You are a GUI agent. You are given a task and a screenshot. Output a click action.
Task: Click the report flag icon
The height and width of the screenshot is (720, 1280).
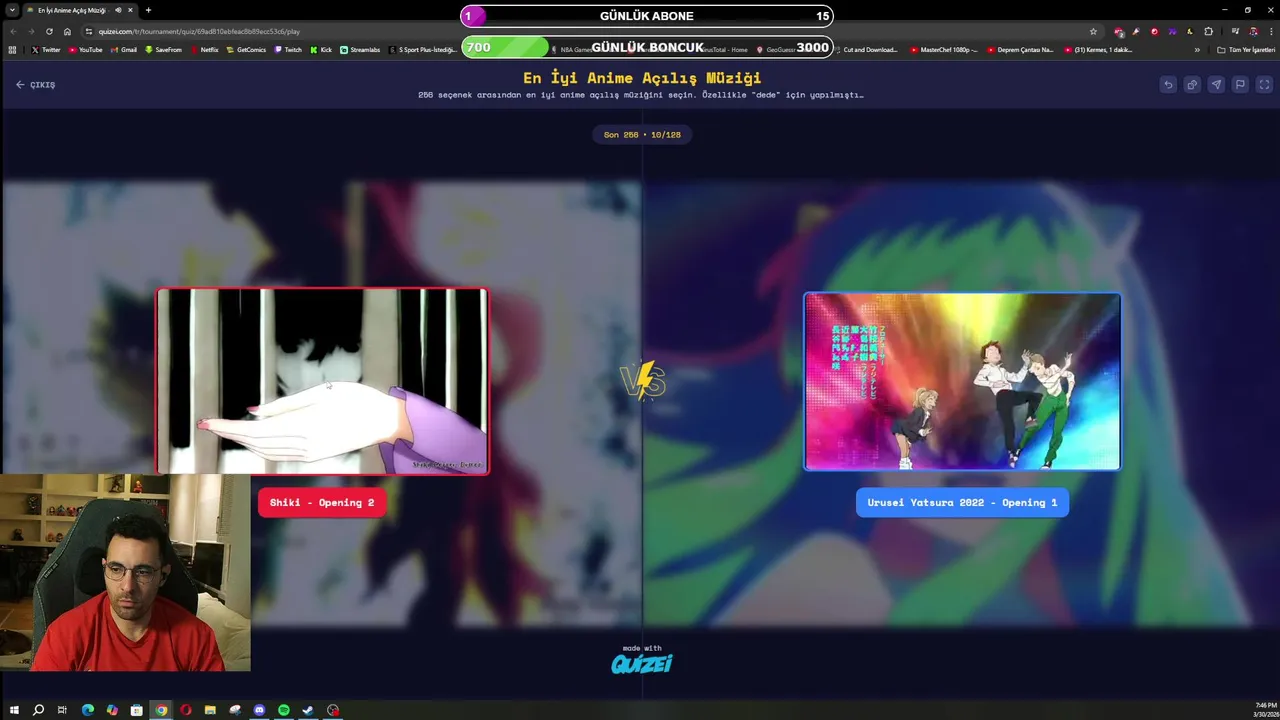pos(1240,85)
